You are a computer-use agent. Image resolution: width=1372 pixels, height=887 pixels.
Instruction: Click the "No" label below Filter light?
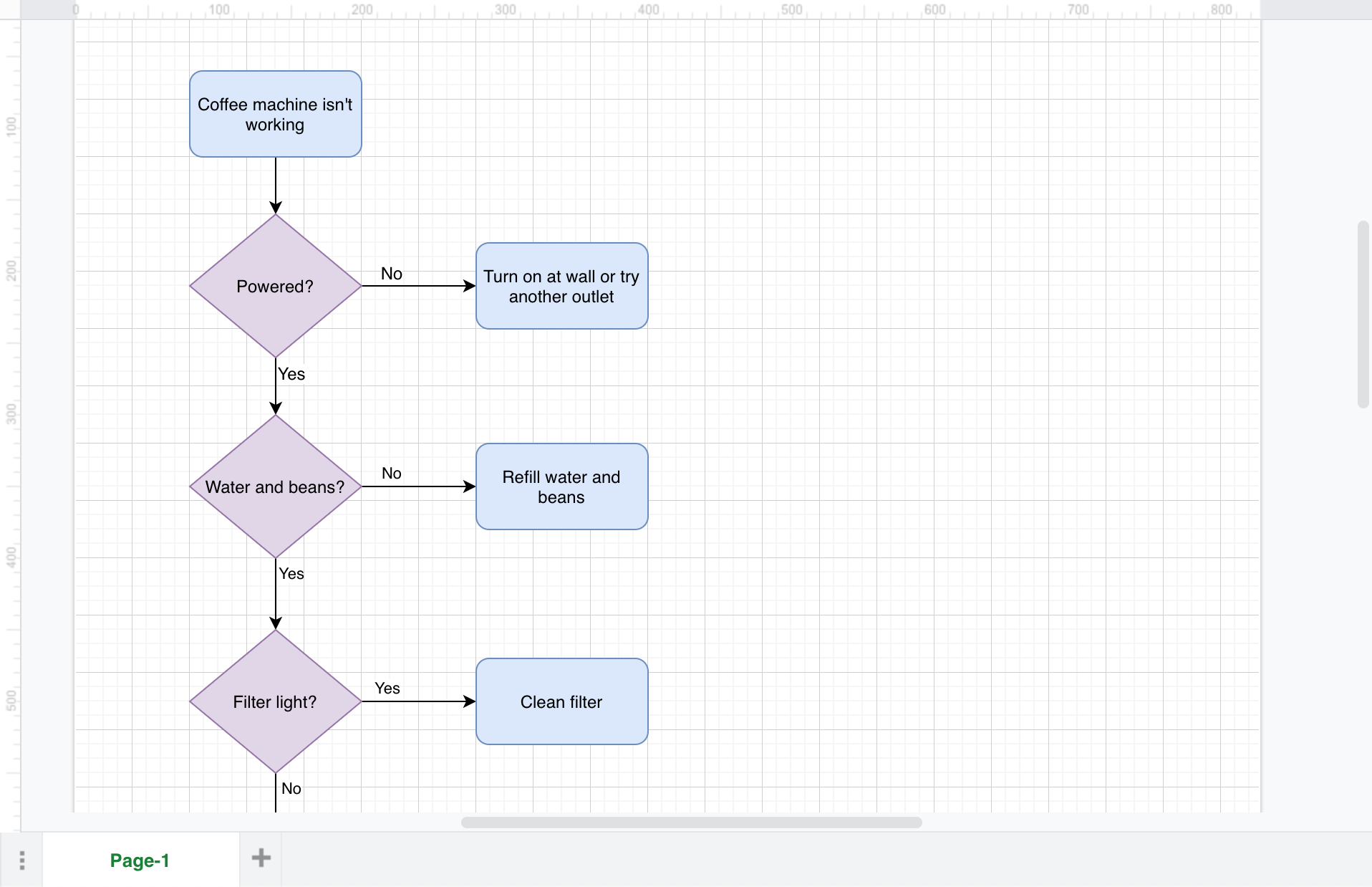coord(291,788)
